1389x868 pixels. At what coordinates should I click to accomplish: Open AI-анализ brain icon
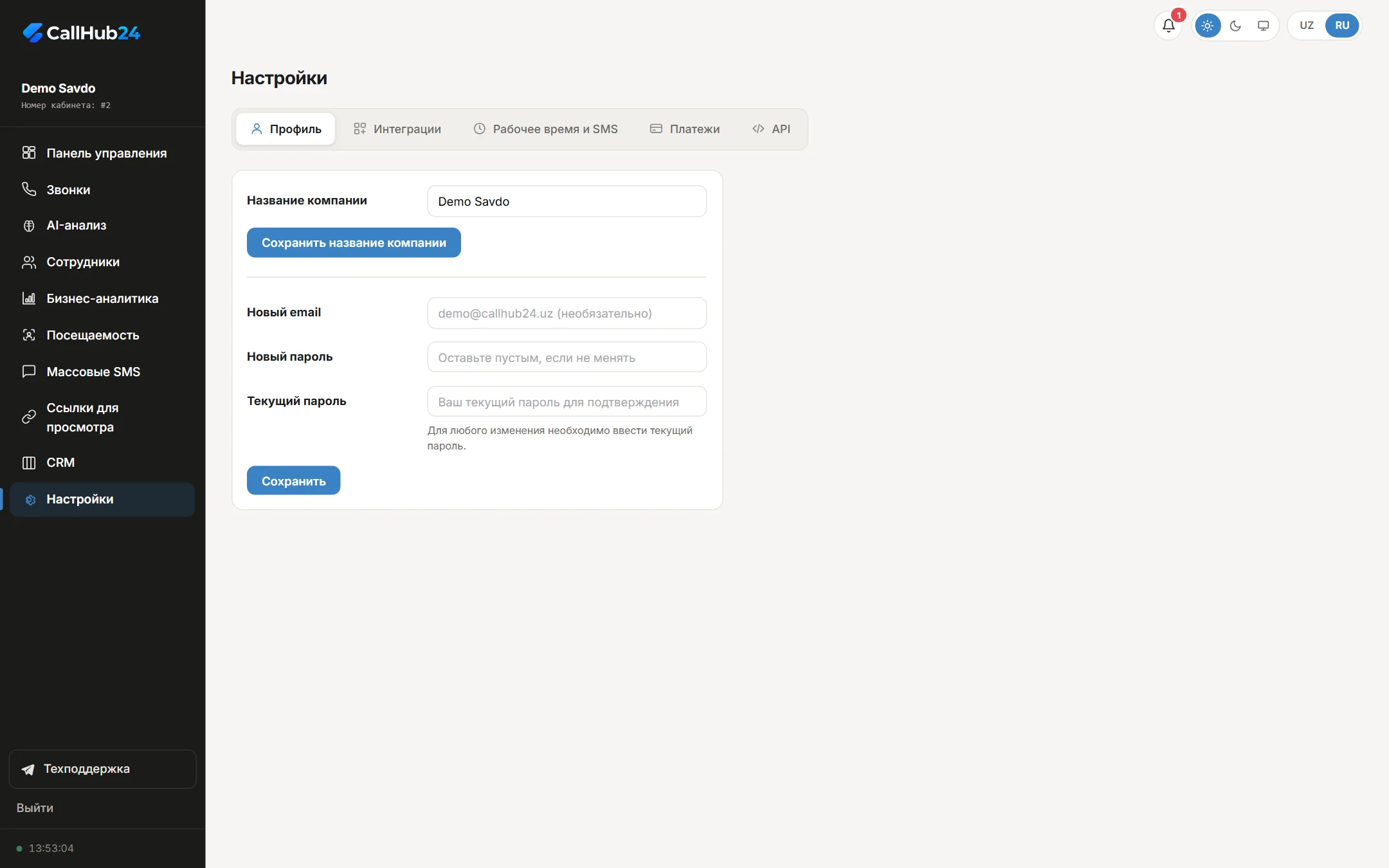29,226
